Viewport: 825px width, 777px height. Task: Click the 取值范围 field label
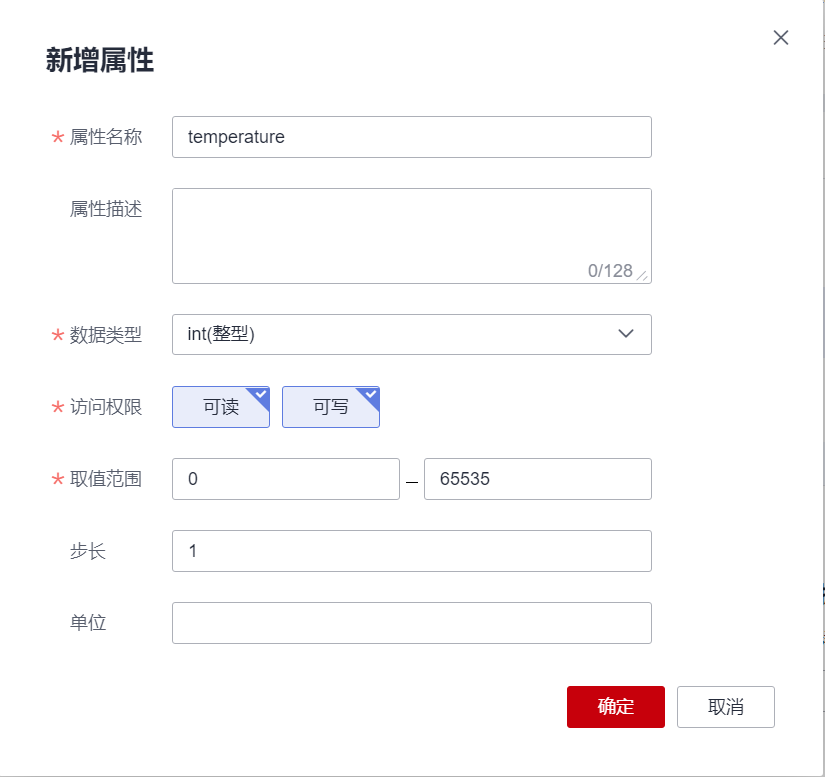click(x=105, y=479)
